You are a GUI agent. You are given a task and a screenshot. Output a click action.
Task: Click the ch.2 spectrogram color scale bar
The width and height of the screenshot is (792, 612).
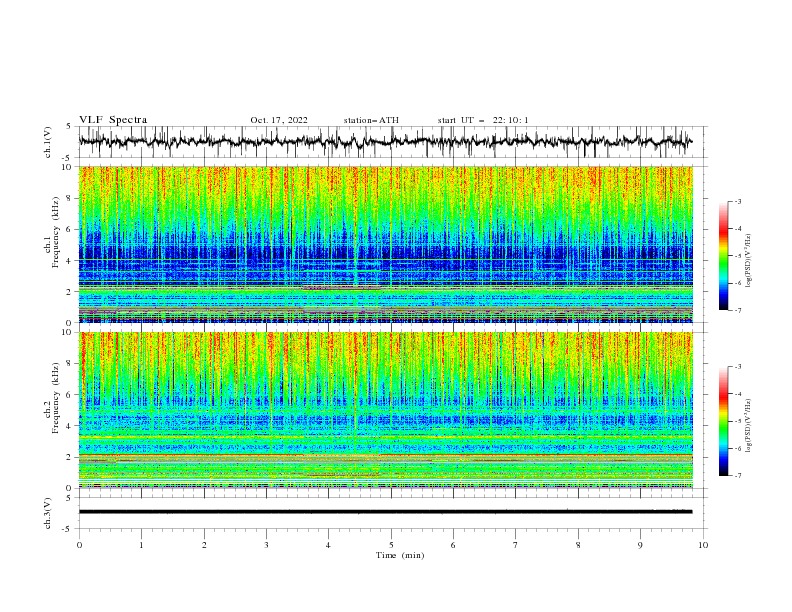723,421
